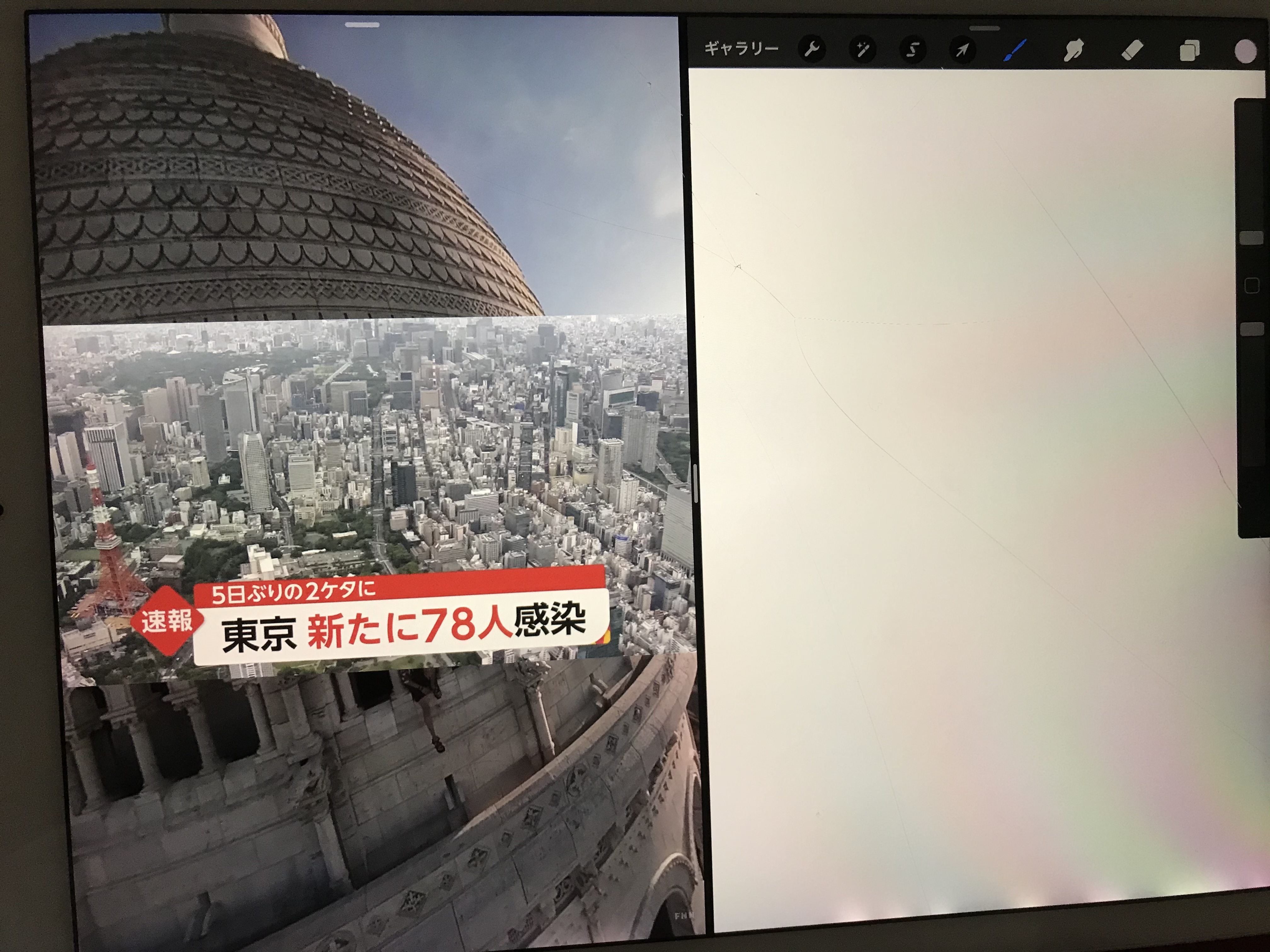Image resolution: width=1270 pixels, height=952 pixels.
Task: Open the Adjustments magic wand menu
Action: pos(862,50)
